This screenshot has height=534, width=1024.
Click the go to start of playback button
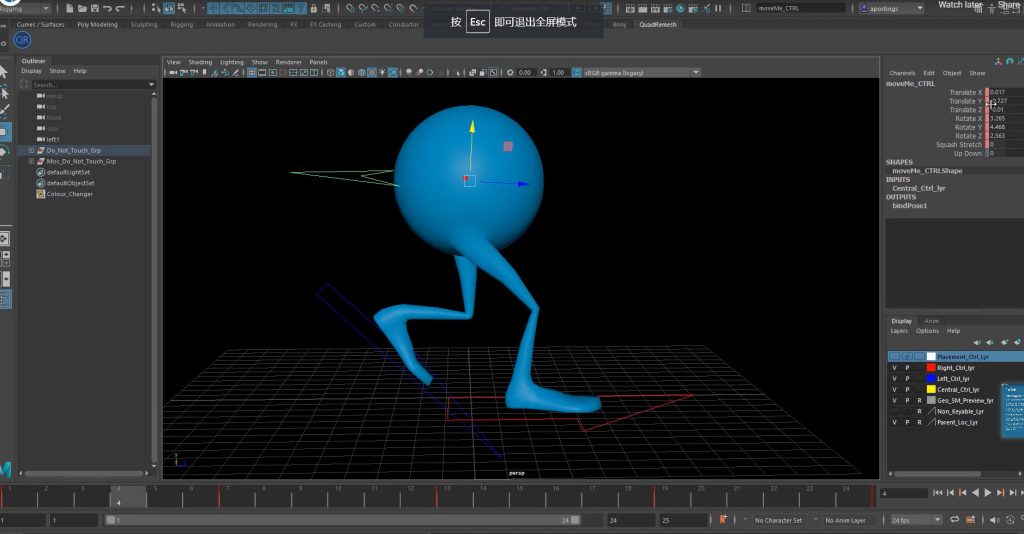[x=937, y=493]
